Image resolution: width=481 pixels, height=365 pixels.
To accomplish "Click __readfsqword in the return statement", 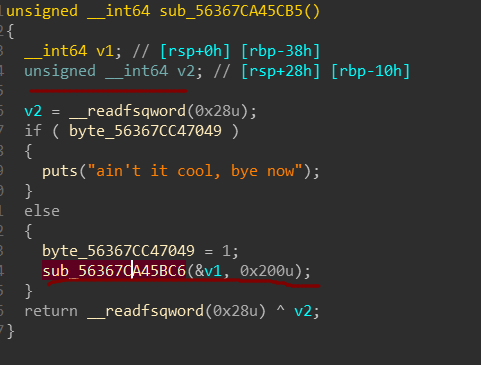I will tap(145, 311).
